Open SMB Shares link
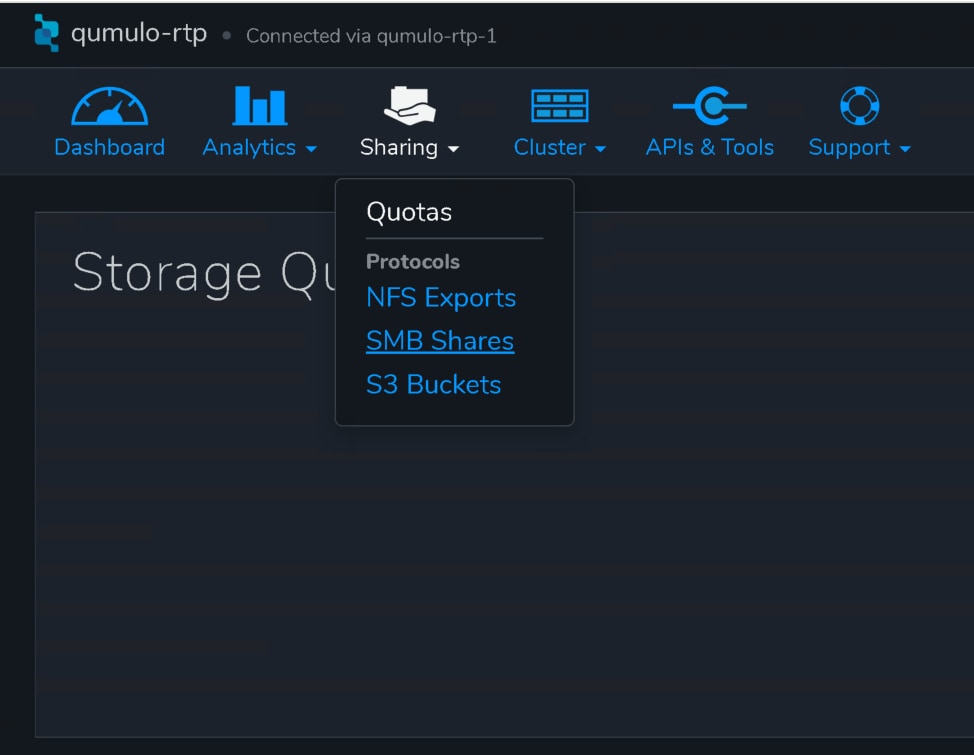 (440, 341)
